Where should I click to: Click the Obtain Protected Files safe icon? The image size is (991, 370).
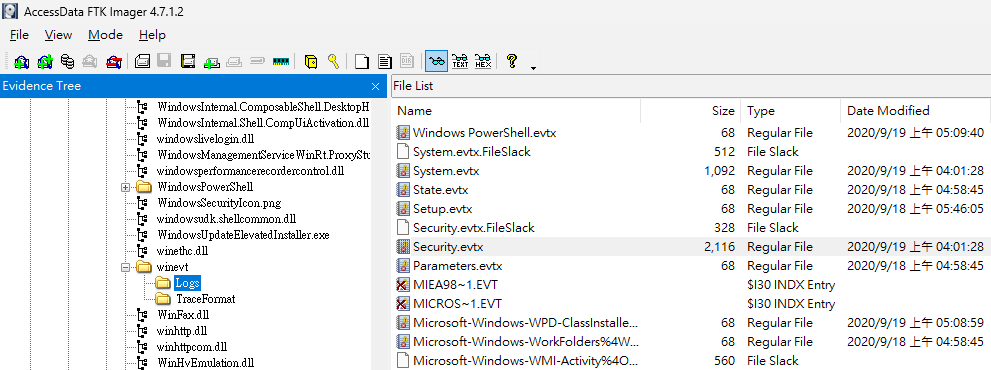tap(310, 61)
